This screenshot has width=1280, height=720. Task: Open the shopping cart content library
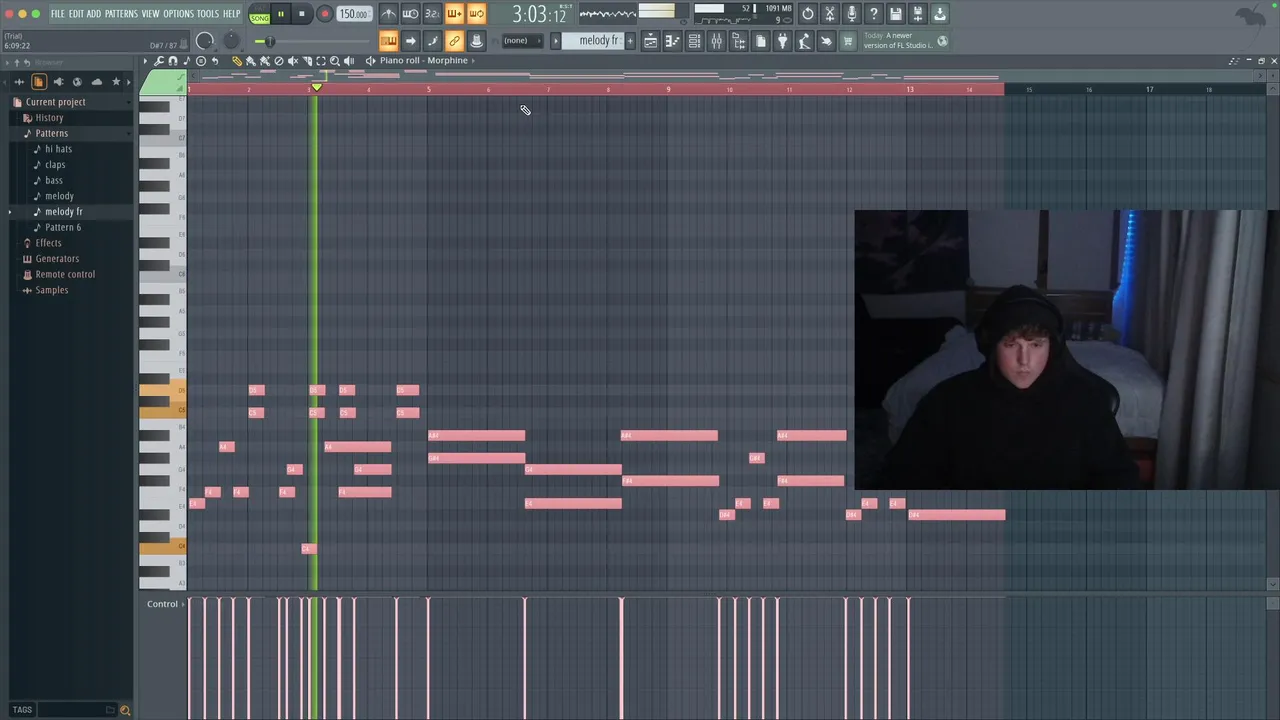(848, 41)
